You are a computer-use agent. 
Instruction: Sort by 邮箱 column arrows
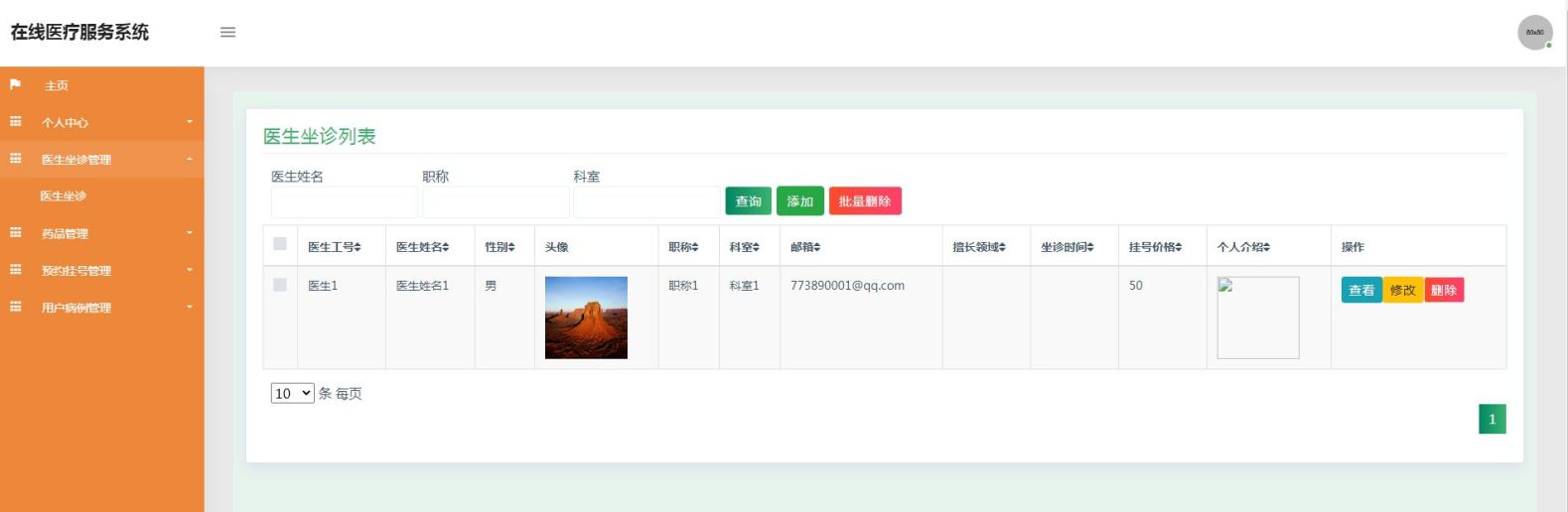click(x=817, y=247)
